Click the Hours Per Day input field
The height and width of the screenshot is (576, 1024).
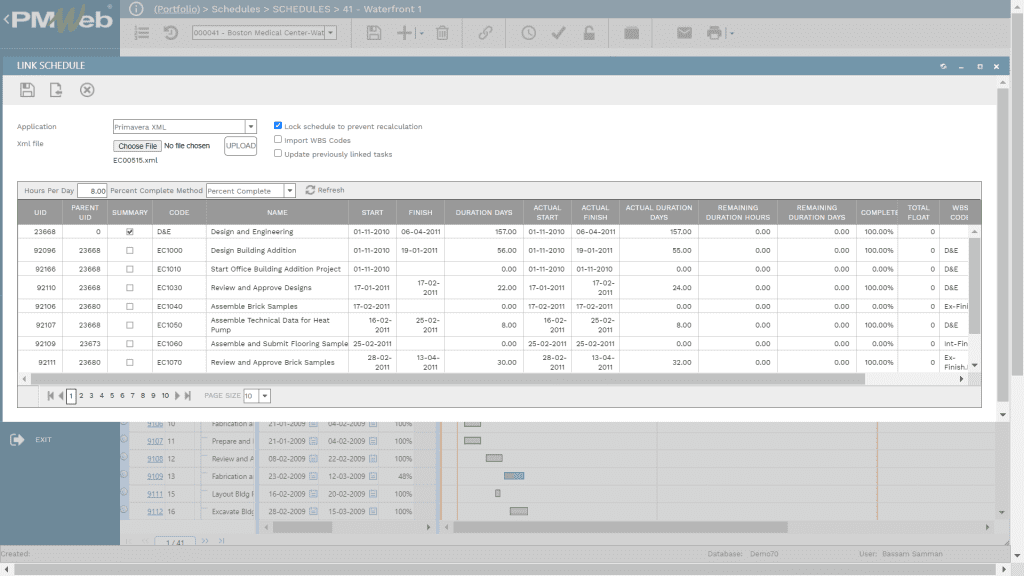92,191
